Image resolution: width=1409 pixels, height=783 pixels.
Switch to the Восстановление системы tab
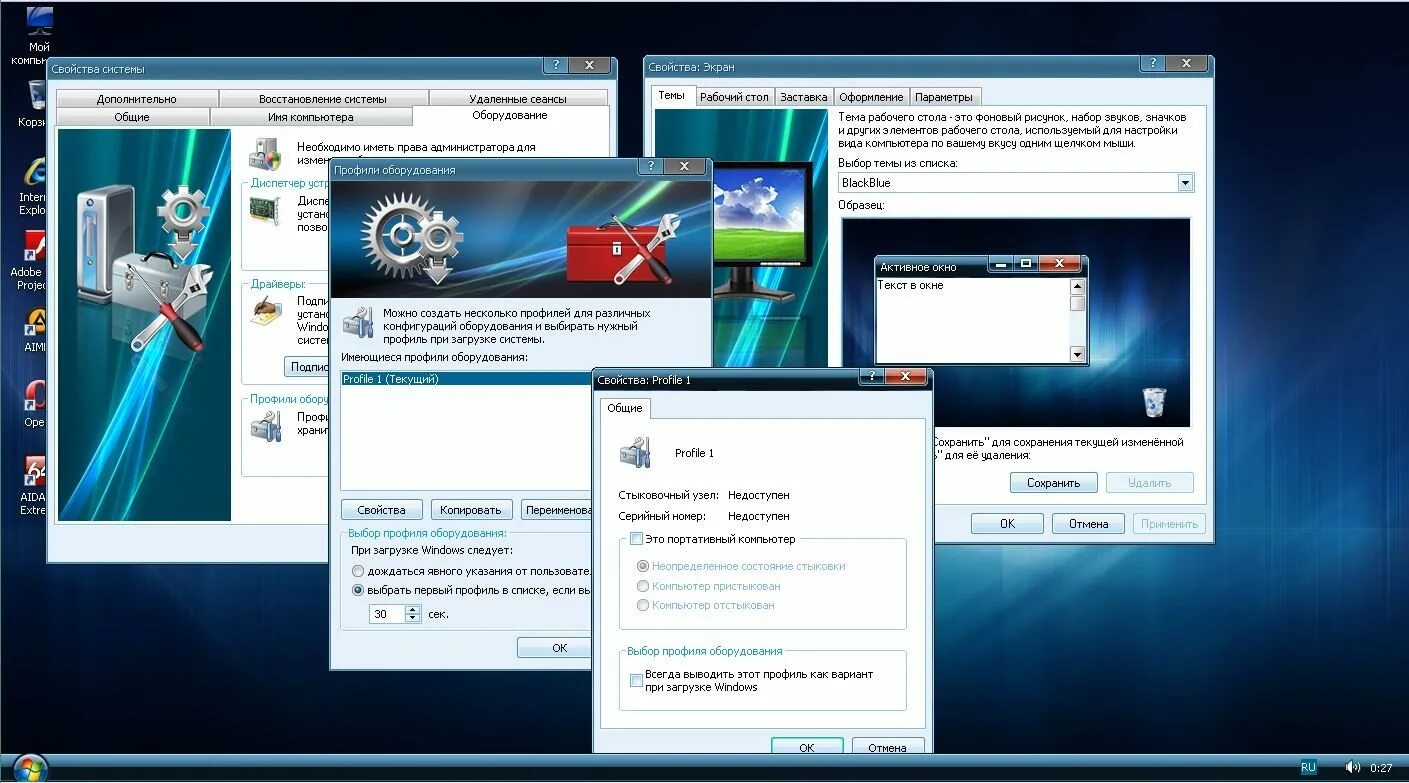click(x=323, y=99)
